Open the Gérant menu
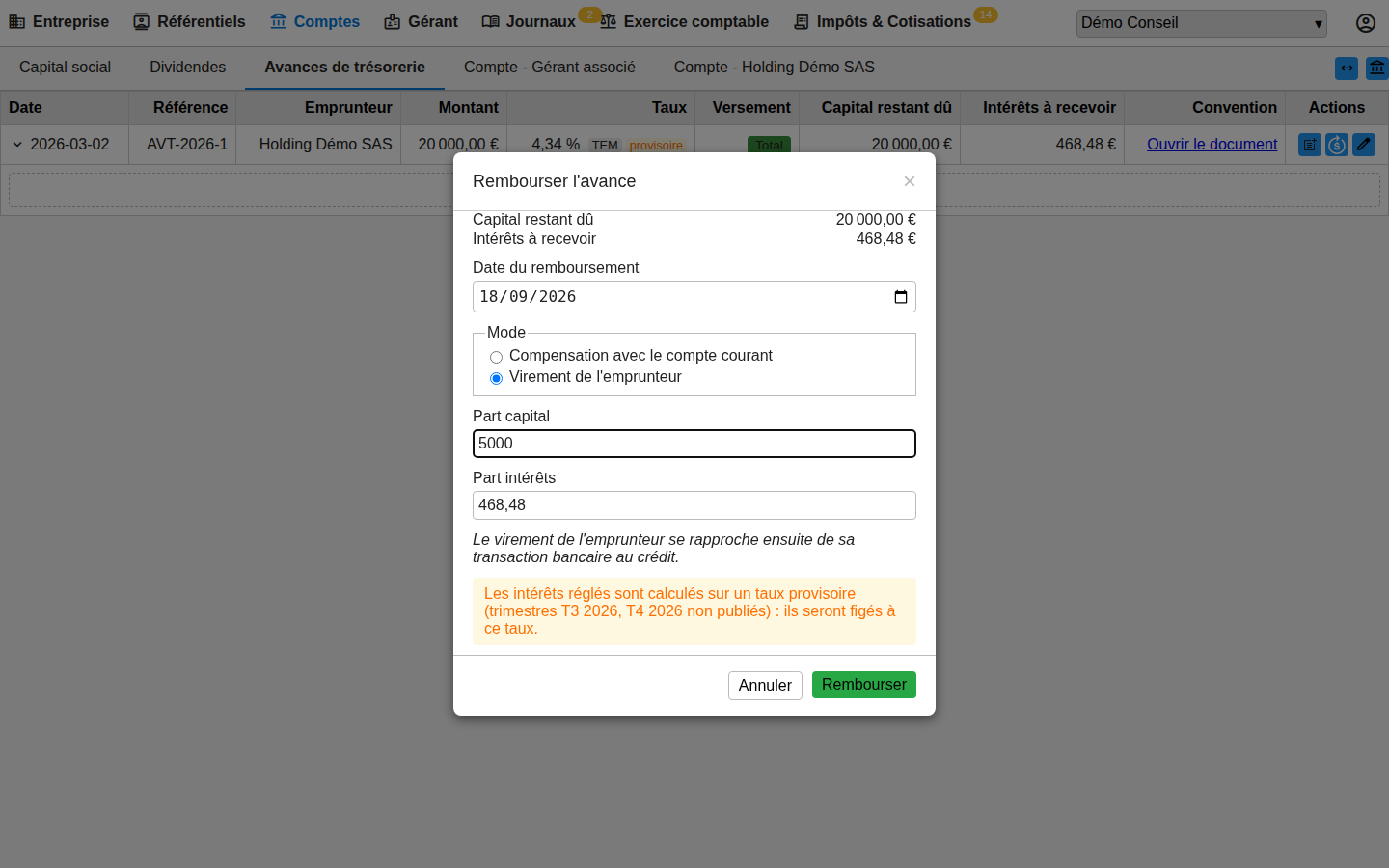 click(421, 21)
